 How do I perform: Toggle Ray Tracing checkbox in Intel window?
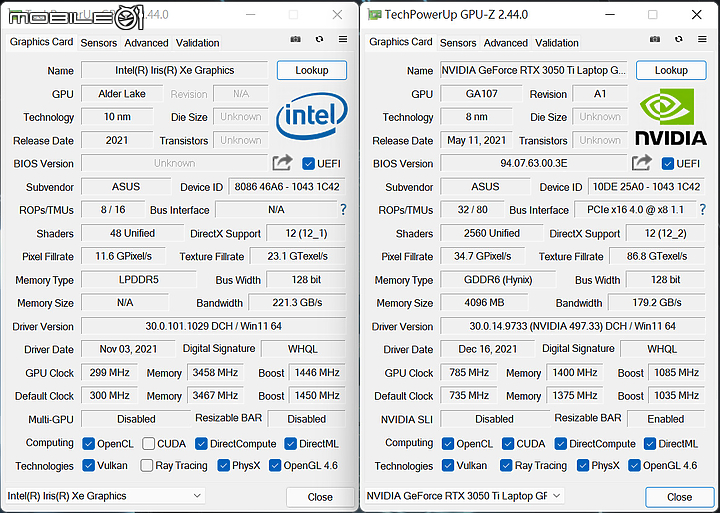tap(146, 466)
